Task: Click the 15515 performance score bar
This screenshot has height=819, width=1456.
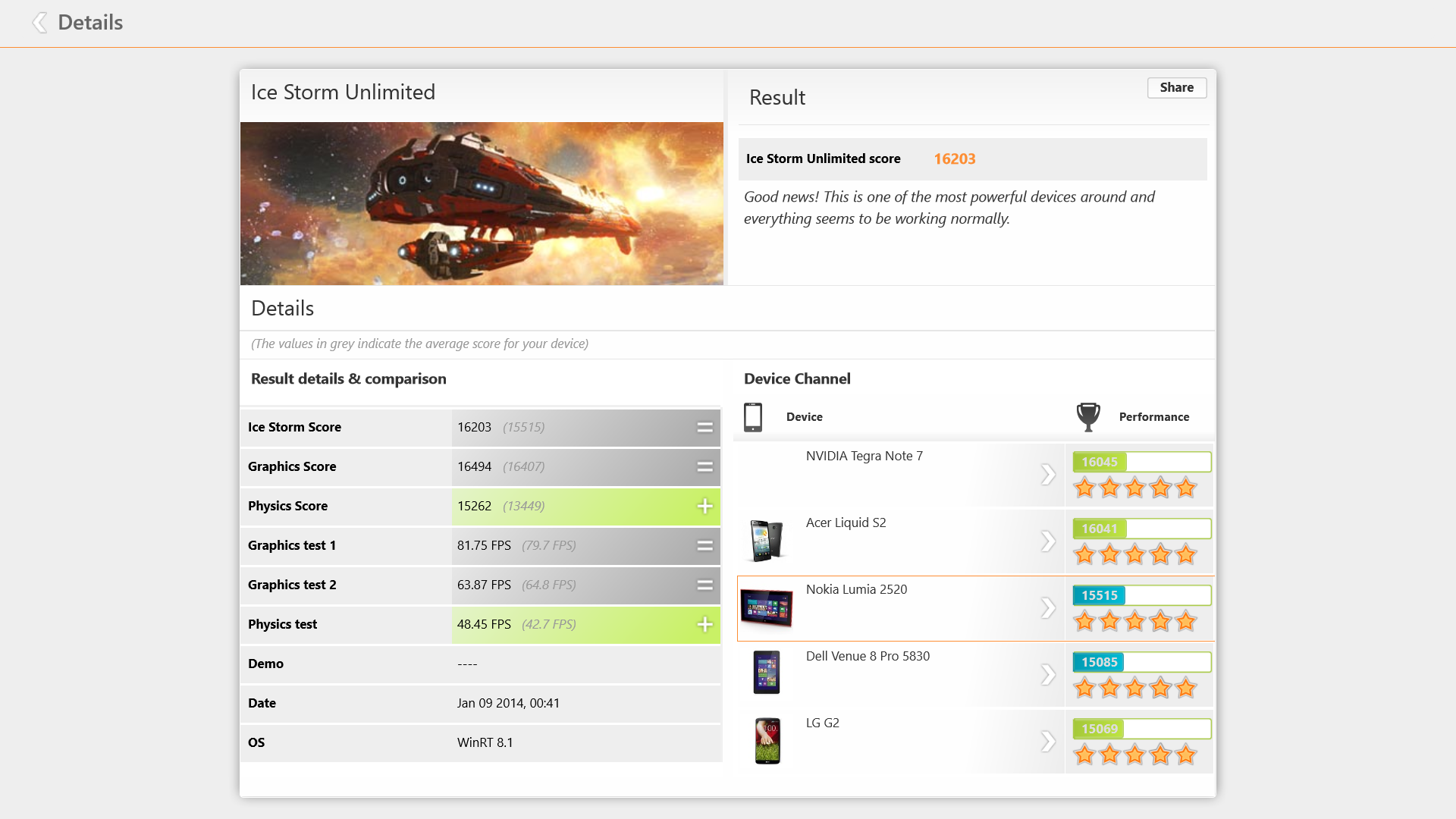Action: 1141,595
